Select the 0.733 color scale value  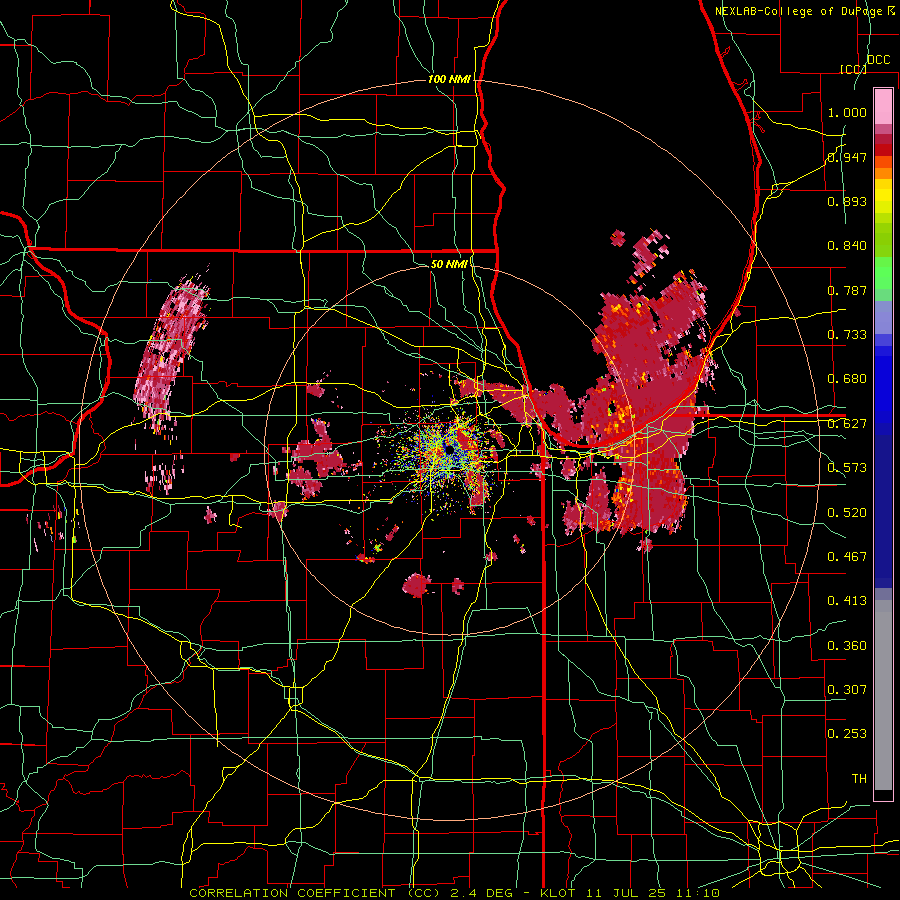(847, 335)
